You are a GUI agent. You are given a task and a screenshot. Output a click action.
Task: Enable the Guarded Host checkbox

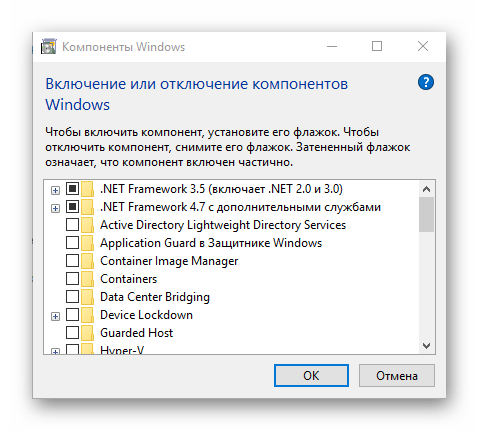tap(72, 333)
